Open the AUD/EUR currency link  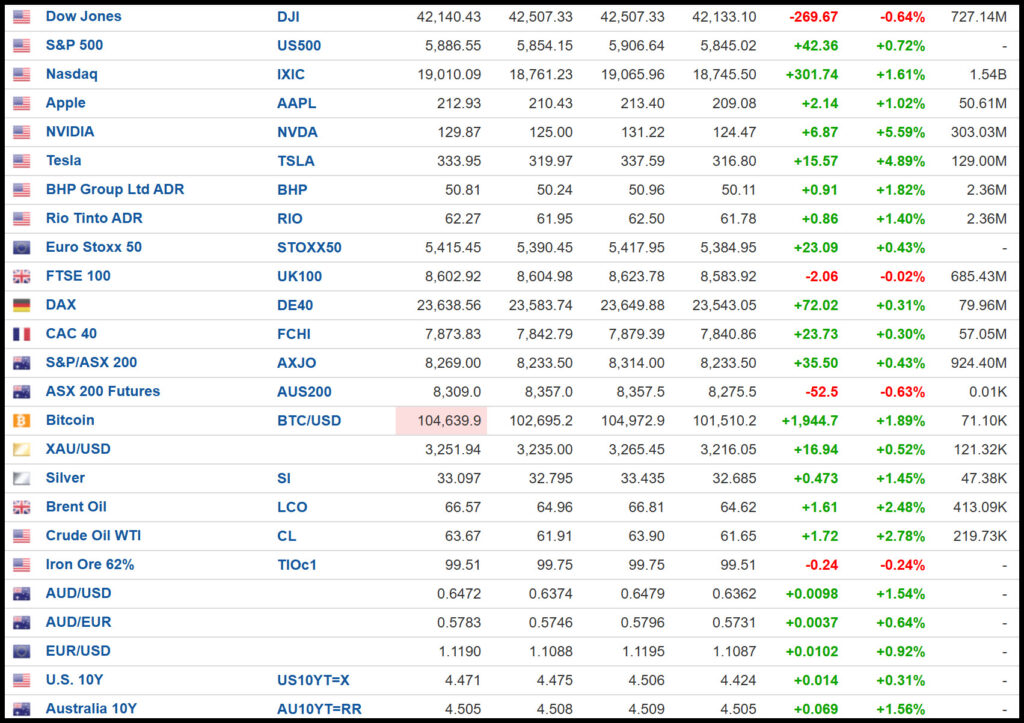click(x=78, y=622)
